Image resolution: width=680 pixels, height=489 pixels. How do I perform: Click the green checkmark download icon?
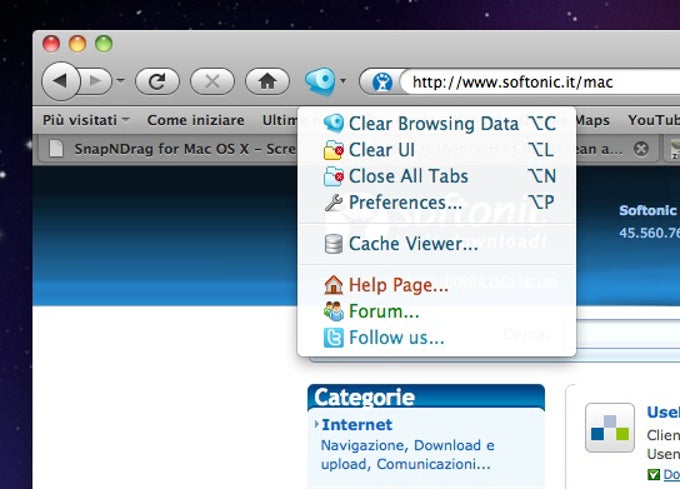tap(654, 475)
